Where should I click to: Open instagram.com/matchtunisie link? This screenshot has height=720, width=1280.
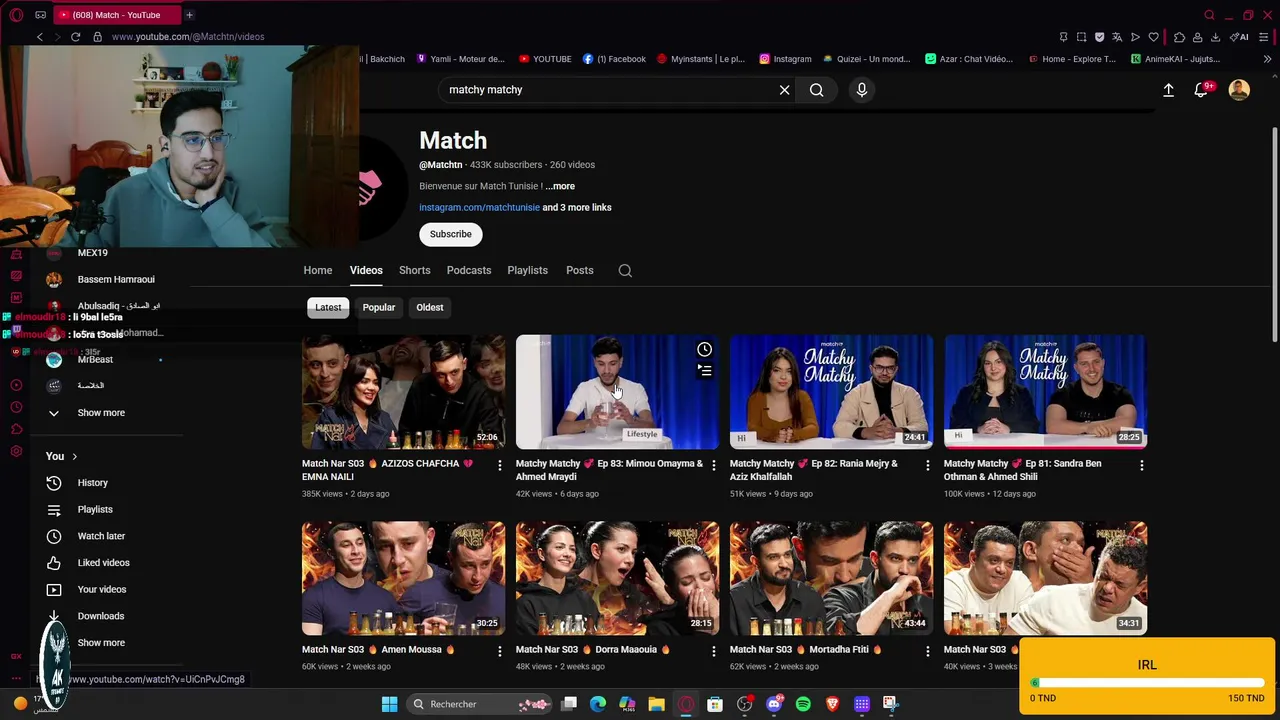pyautogui.click(x=479, y=208)
